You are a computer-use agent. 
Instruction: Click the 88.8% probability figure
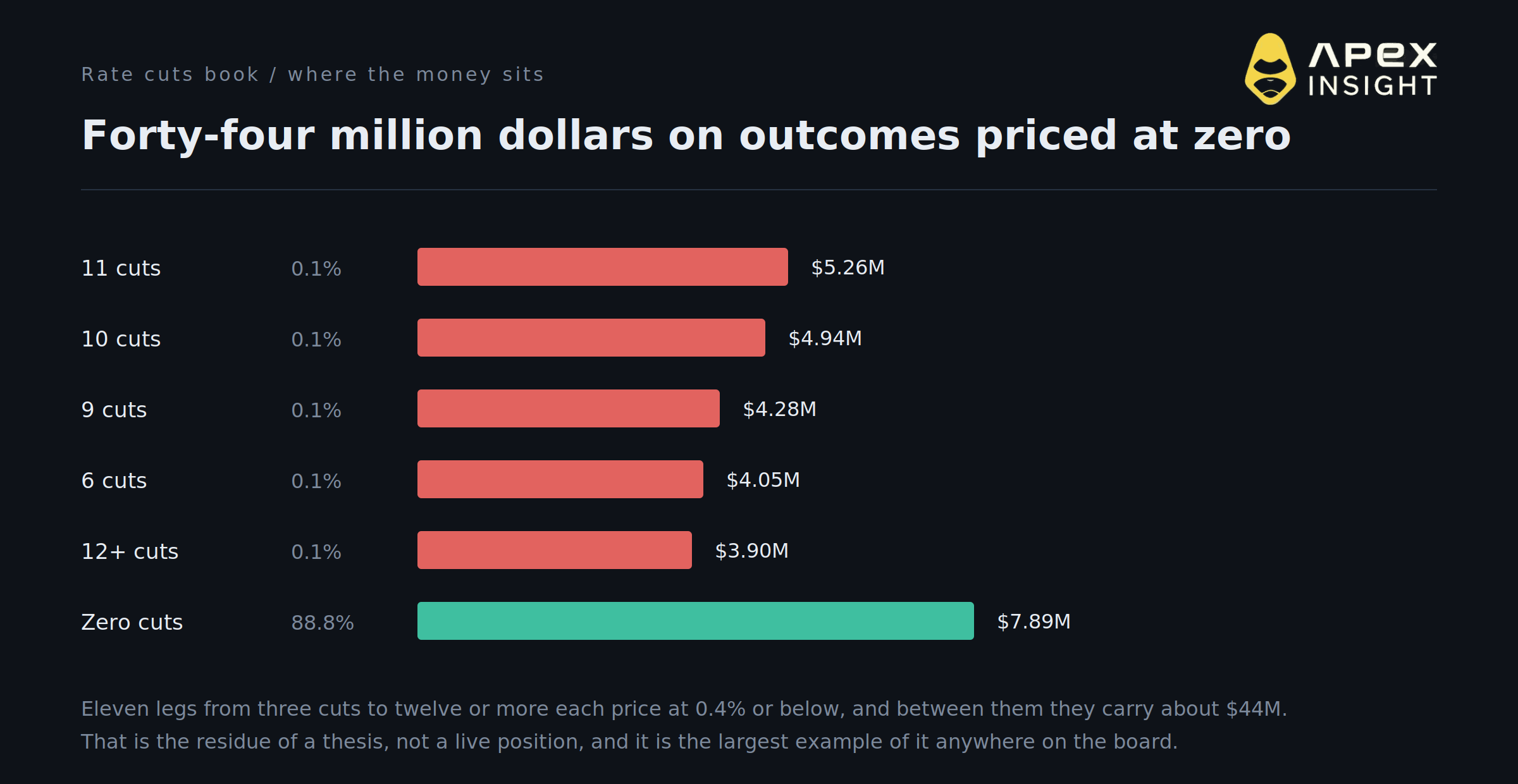[x=323, y=623]
